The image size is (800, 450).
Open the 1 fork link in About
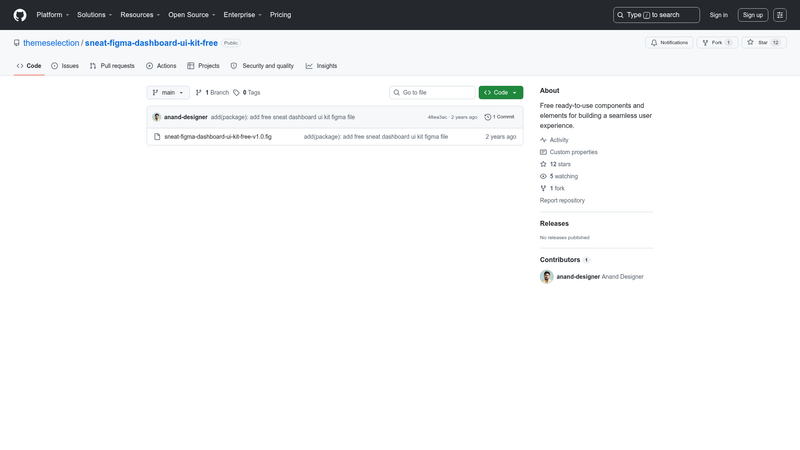(552, 188)
